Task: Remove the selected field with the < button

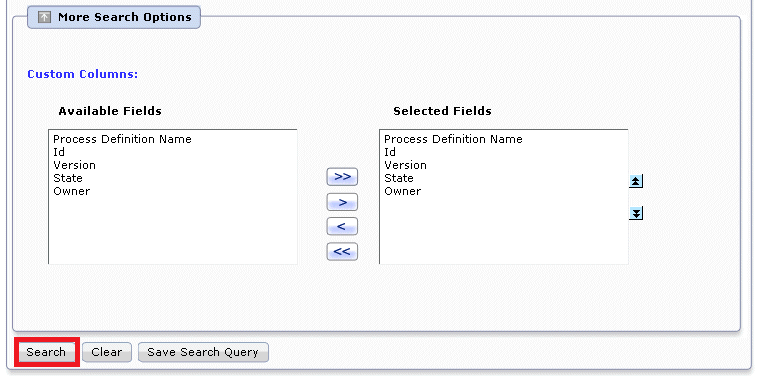Action: pyautogui.click(x=342, y=226)
